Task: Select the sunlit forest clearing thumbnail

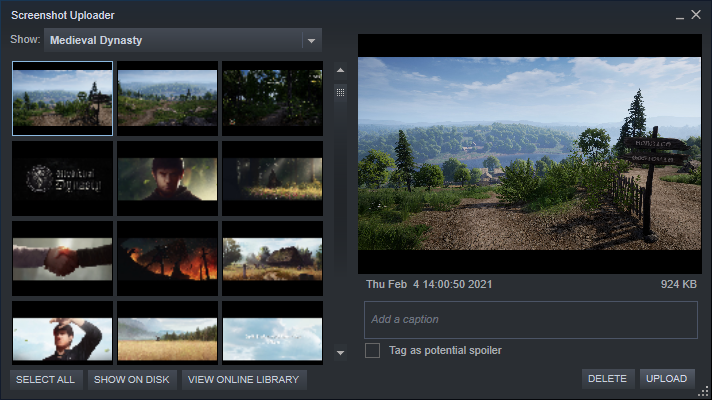Action: click(272, 178)
